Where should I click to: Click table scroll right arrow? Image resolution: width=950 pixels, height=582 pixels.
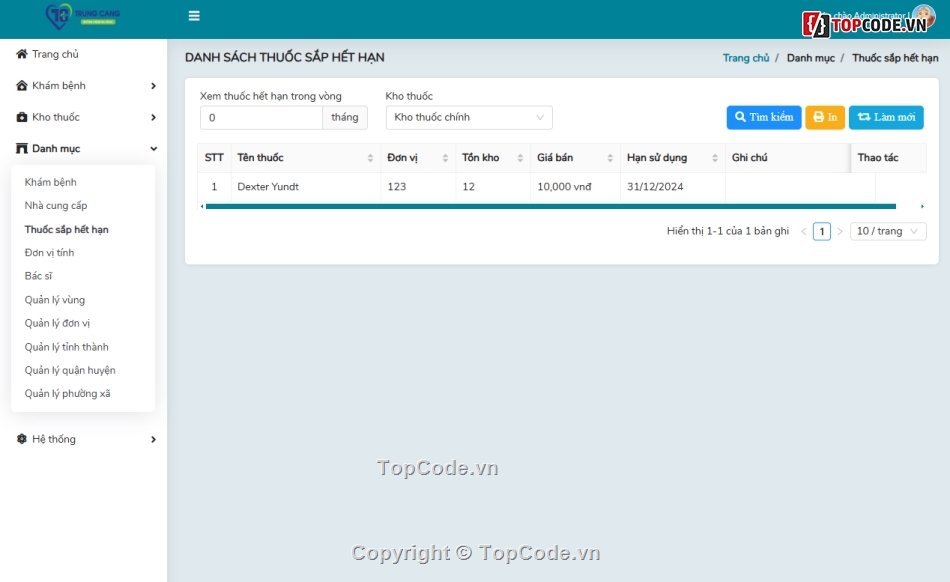pos(922,207)
